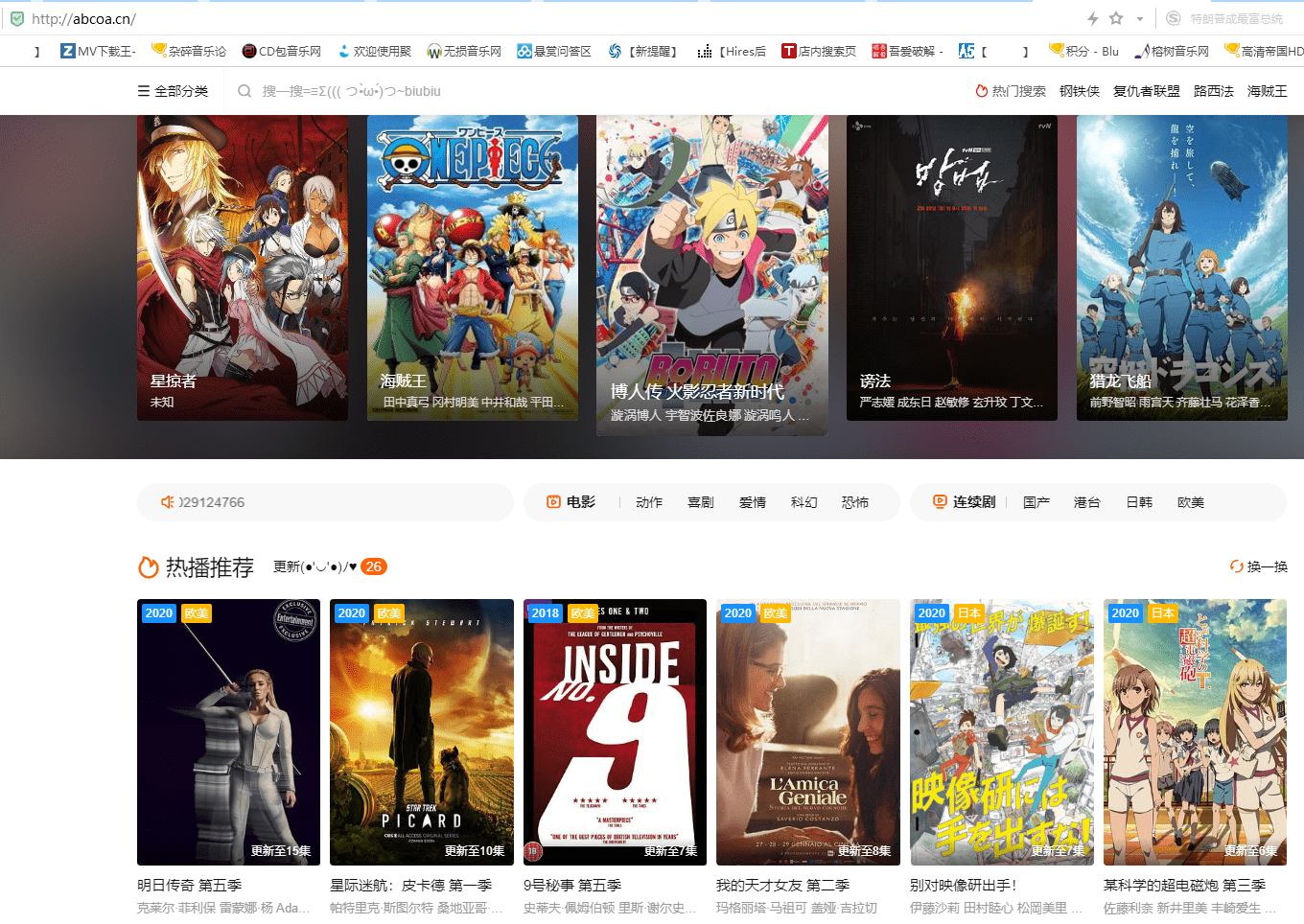1304x924 pixels.
Task: Open the 店内搜索页 bookmark
Action: (818, 51)
